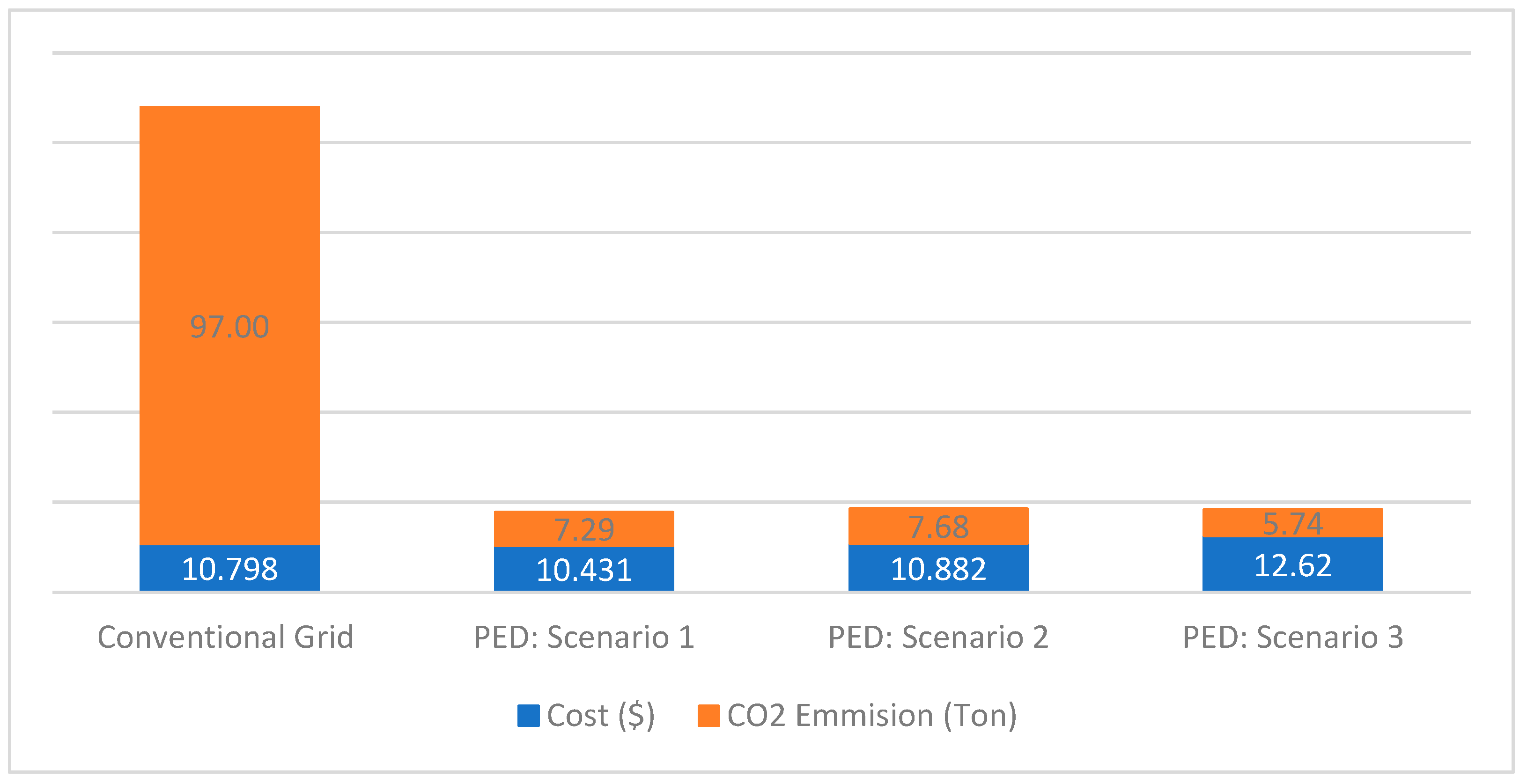Click the PED: Scenario 2 category label

[x=938, y=637]
